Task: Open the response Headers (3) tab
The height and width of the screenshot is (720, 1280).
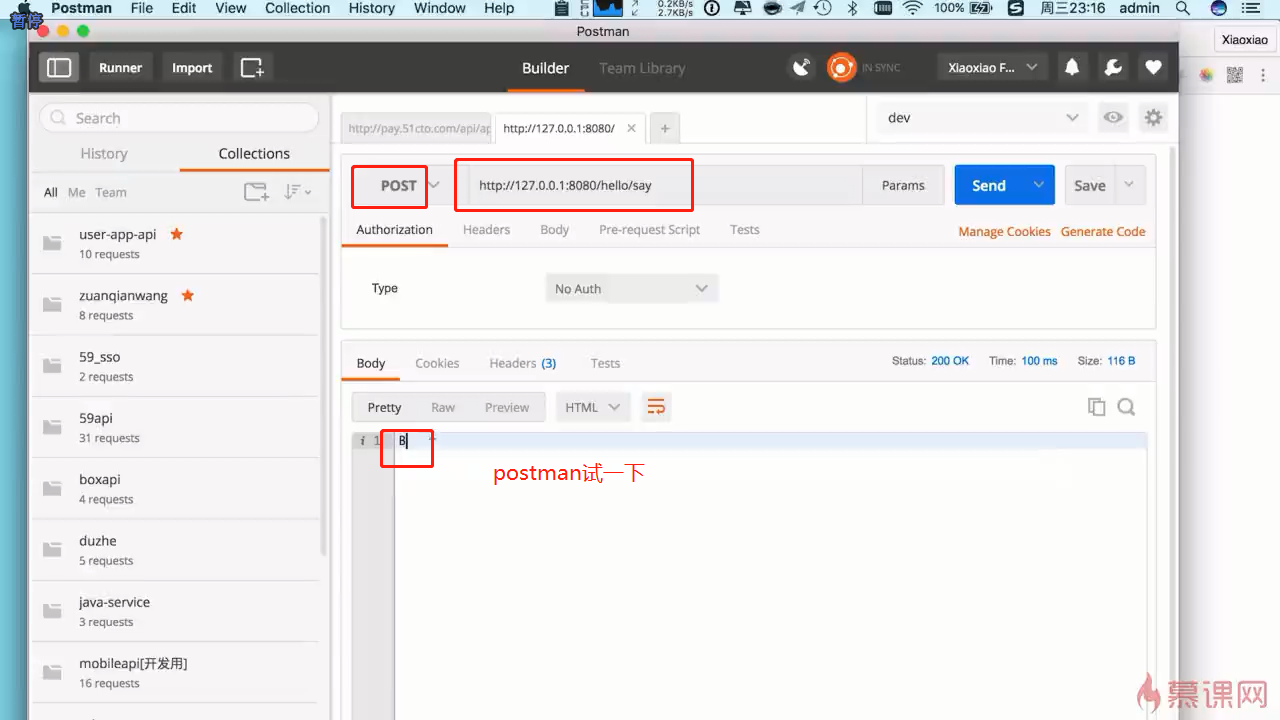Action: click(x=522, y=363)
